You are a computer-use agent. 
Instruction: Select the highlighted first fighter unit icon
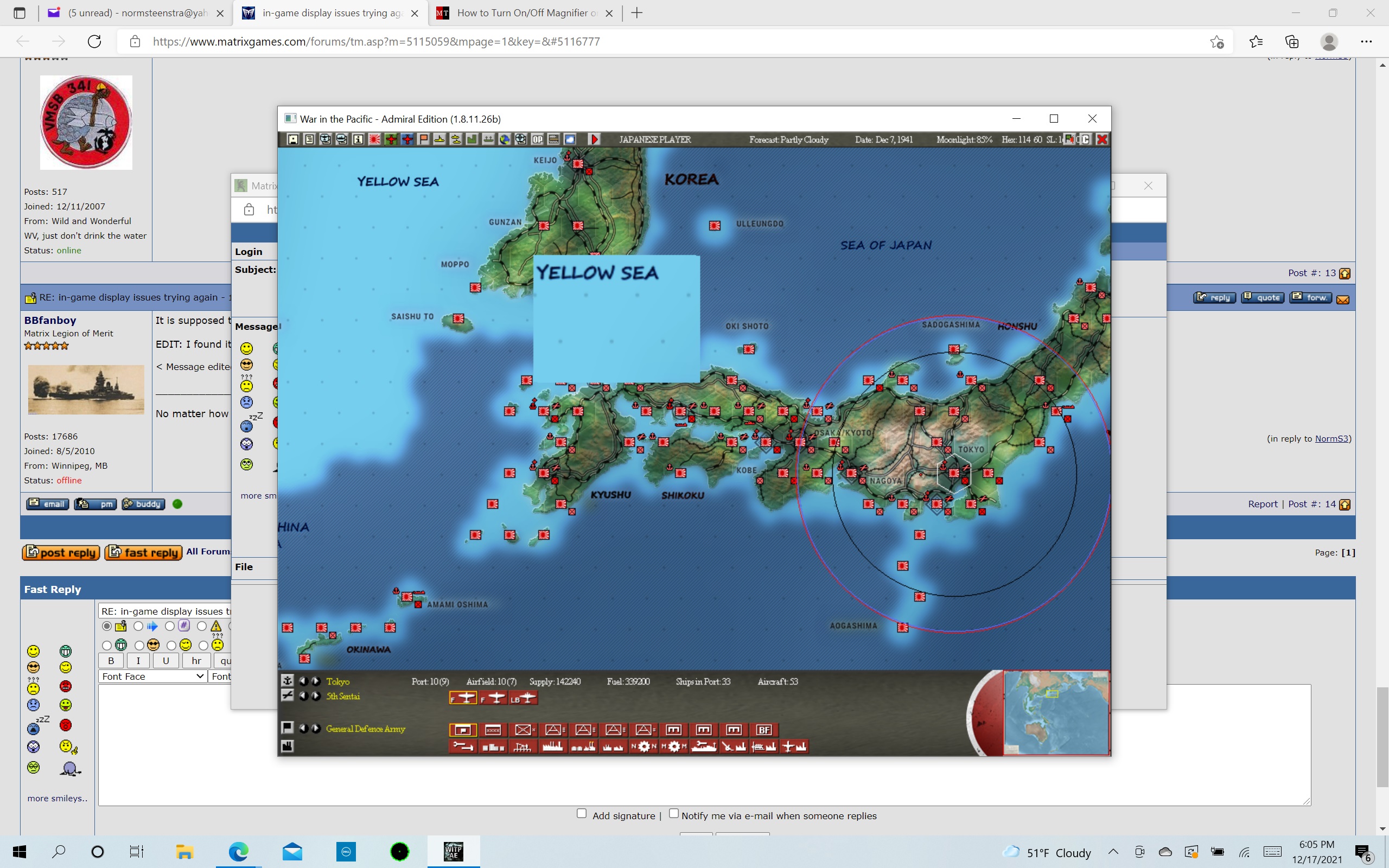[463, 698]
